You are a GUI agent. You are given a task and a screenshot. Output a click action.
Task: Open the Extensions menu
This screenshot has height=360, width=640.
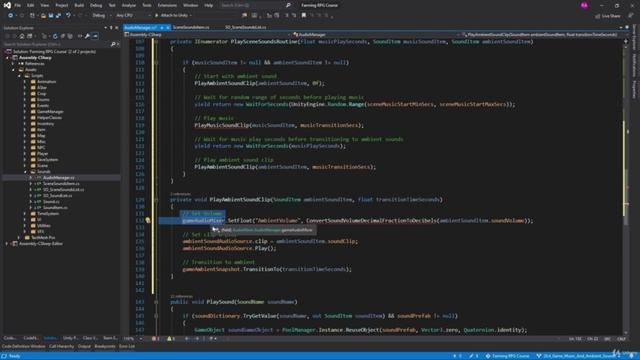click(167, 5)
